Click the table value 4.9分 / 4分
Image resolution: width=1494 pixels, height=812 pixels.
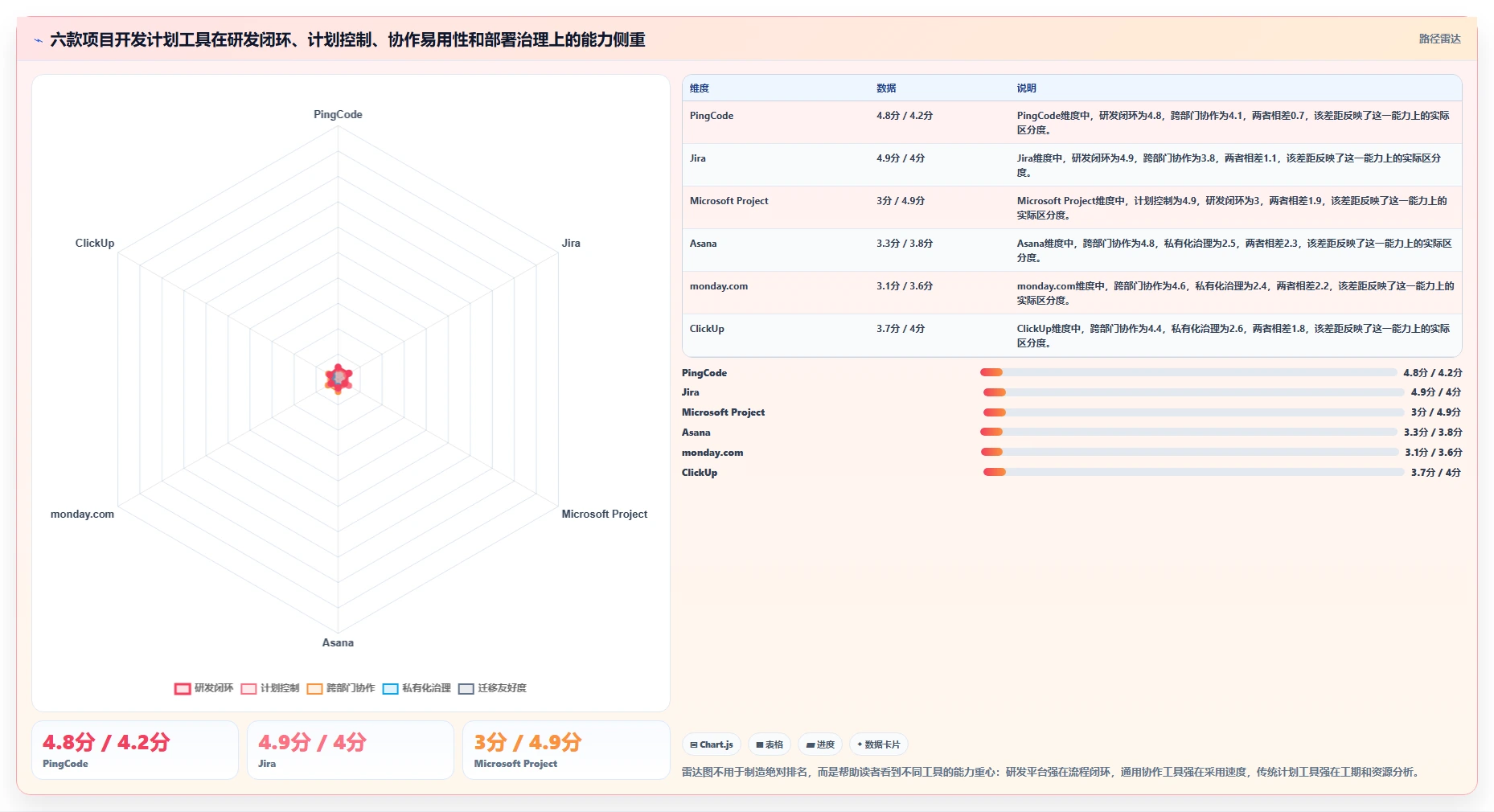click(901, 158)
